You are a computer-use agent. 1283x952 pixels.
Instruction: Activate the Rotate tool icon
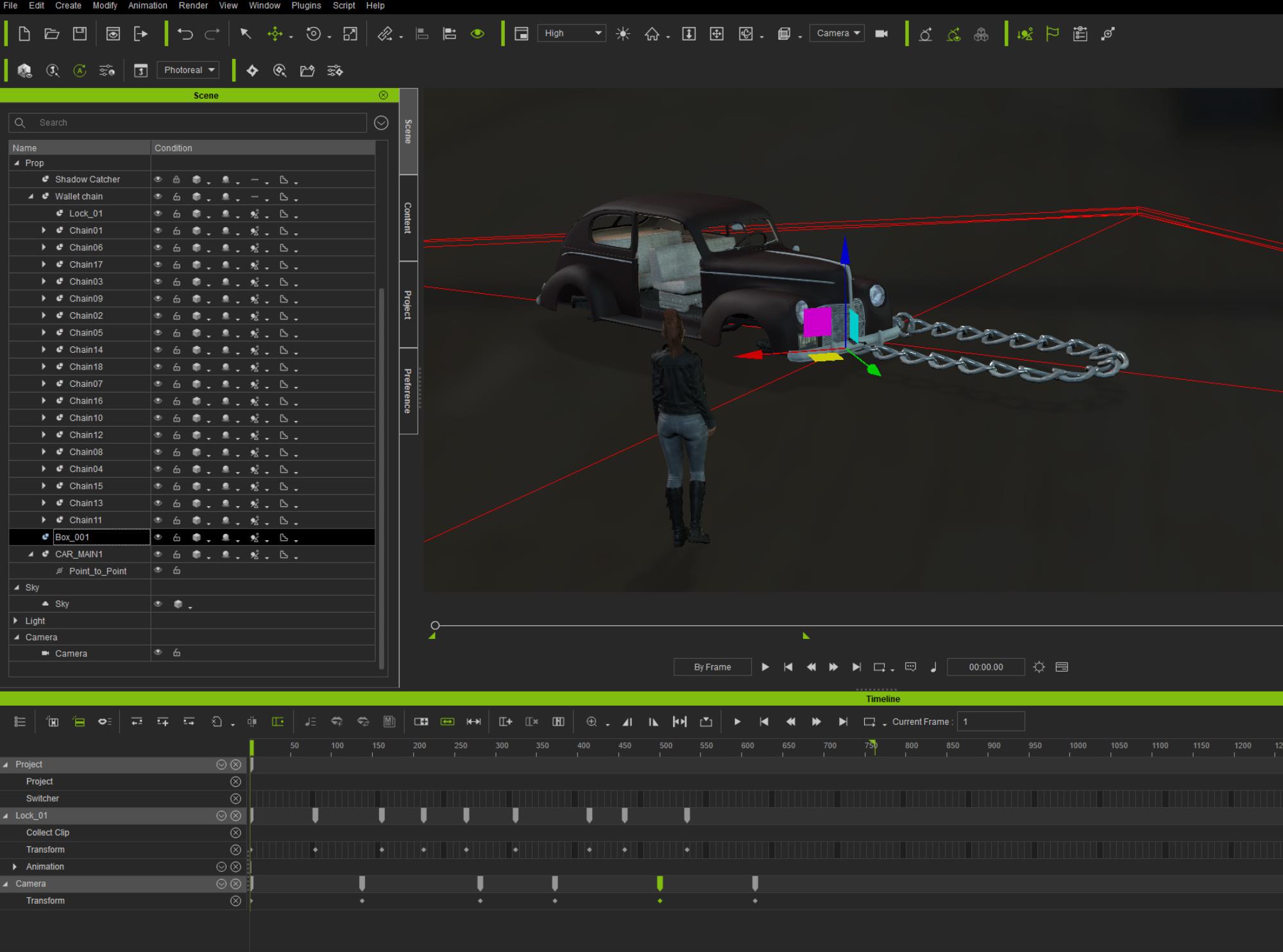[x=314, y=34]
